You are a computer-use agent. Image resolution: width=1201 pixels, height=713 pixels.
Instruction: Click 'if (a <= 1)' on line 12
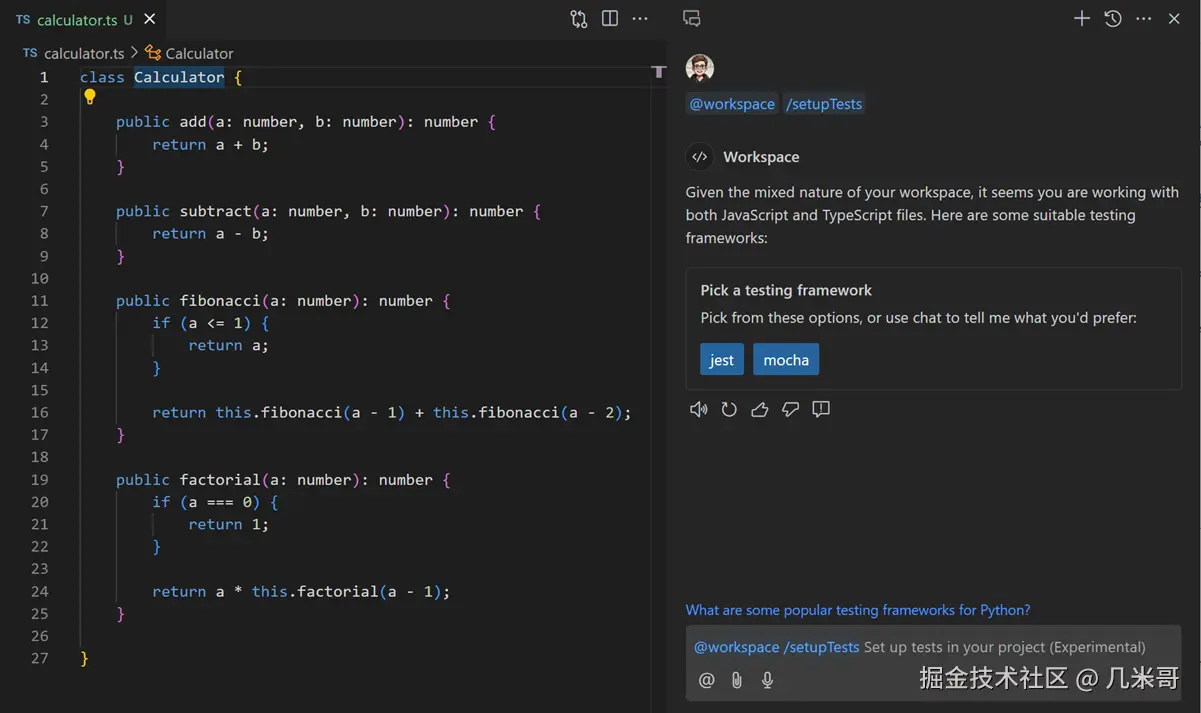(x=202, y=323)
